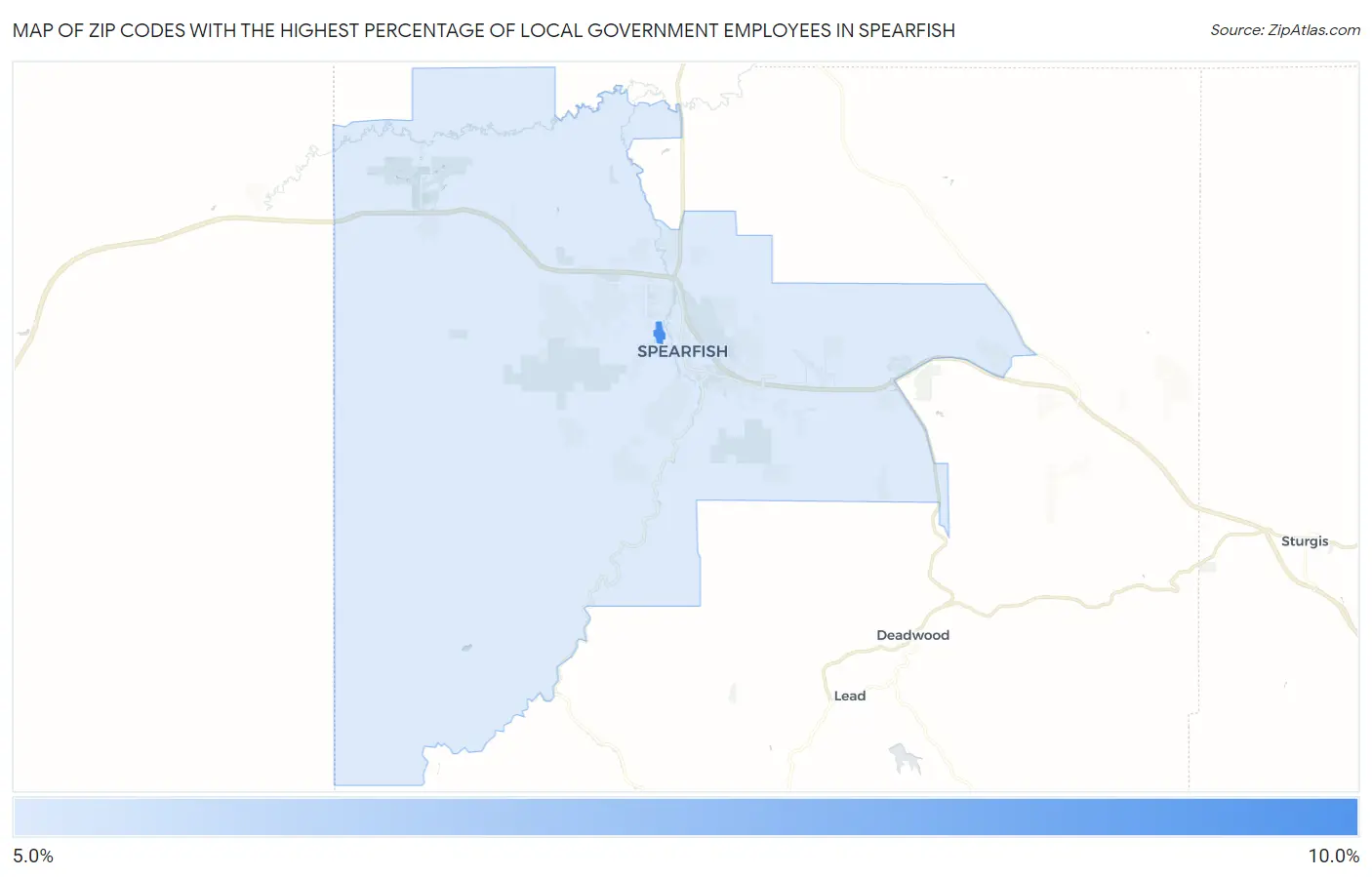Click the Source: ZipAtlas.com credit
The height and width of the screenshot is (877, 1372).
click(x=1285, y=30)
